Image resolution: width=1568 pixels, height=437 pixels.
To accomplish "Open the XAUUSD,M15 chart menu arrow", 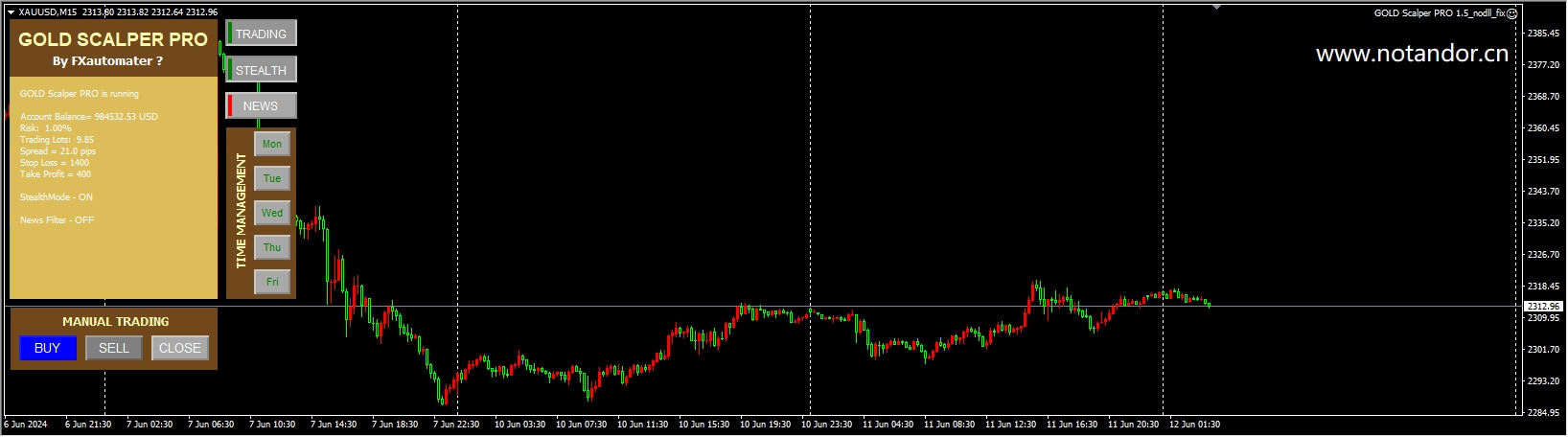I will point(11,12).
